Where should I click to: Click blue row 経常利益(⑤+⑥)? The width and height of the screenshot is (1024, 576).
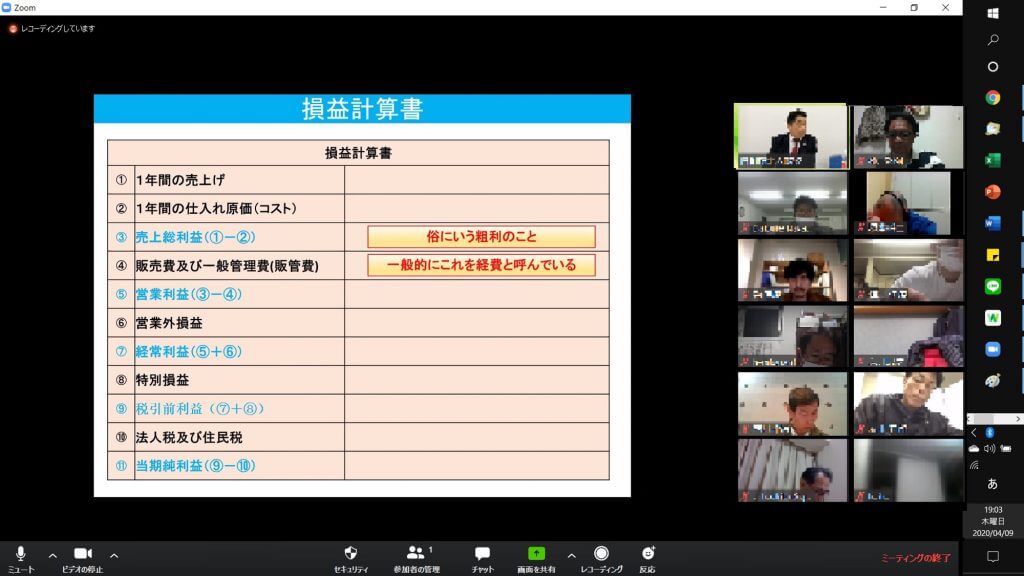[x=189, y=351]
